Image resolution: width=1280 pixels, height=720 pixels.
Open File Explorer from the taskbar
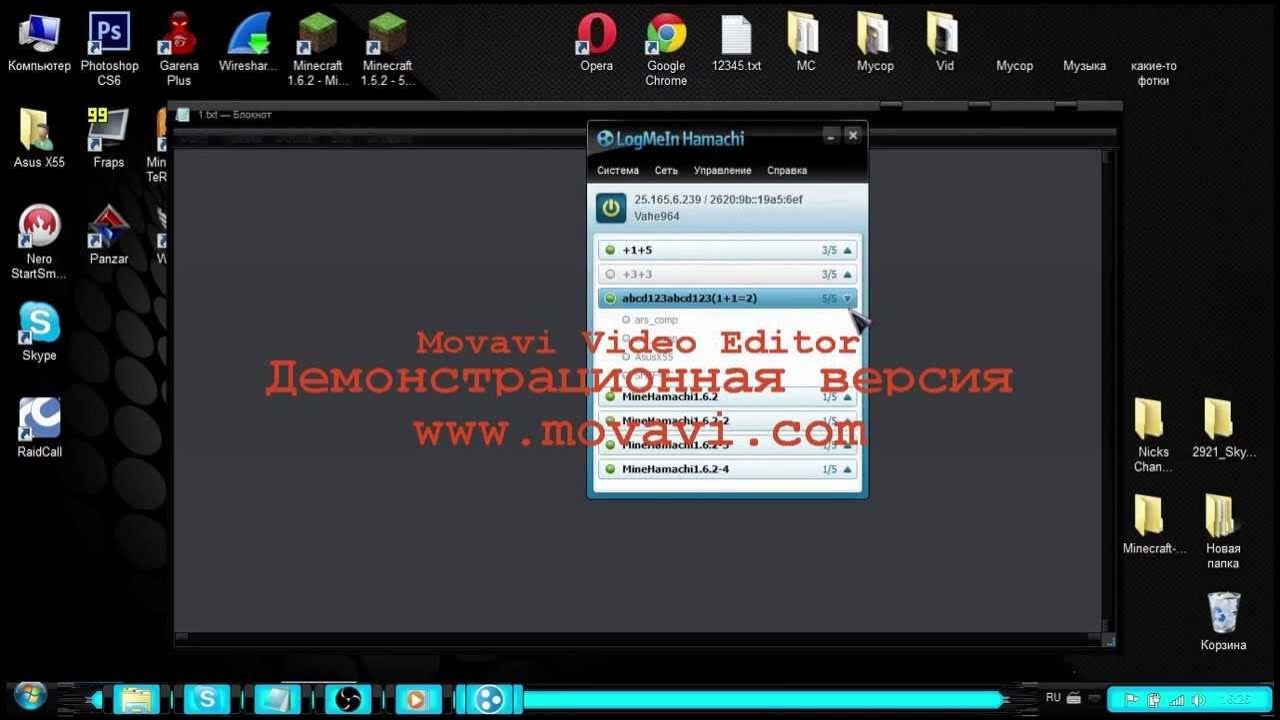[x=137, y=698]
